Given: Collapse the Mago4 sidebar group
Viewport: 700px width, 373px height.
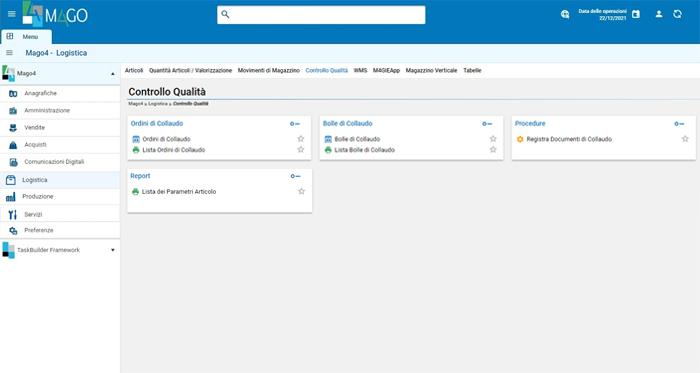Looking at the screenshot, I should [112, 74].
